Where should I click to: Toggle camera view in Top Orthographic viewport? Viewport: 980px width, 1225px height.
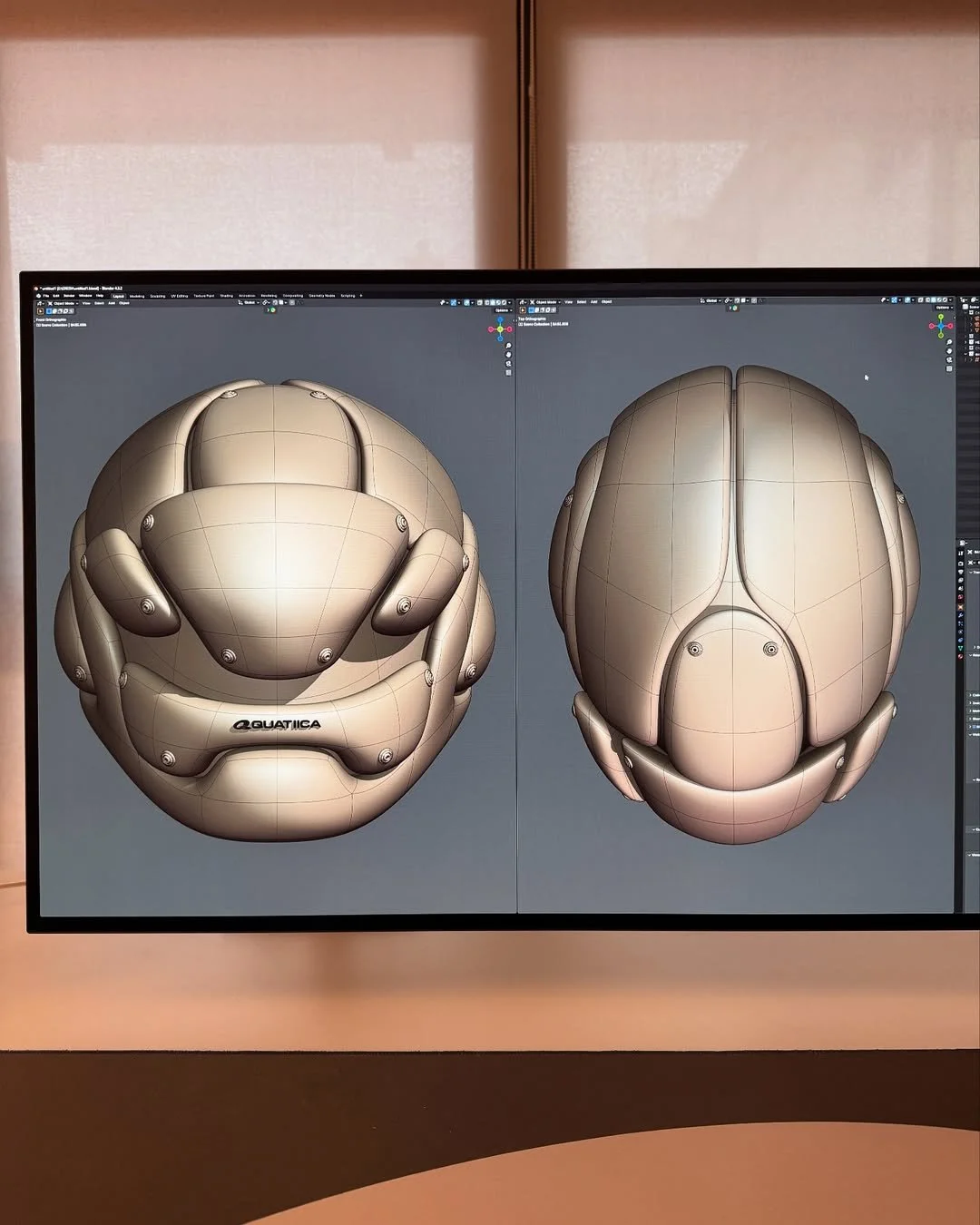coord(949,359)
